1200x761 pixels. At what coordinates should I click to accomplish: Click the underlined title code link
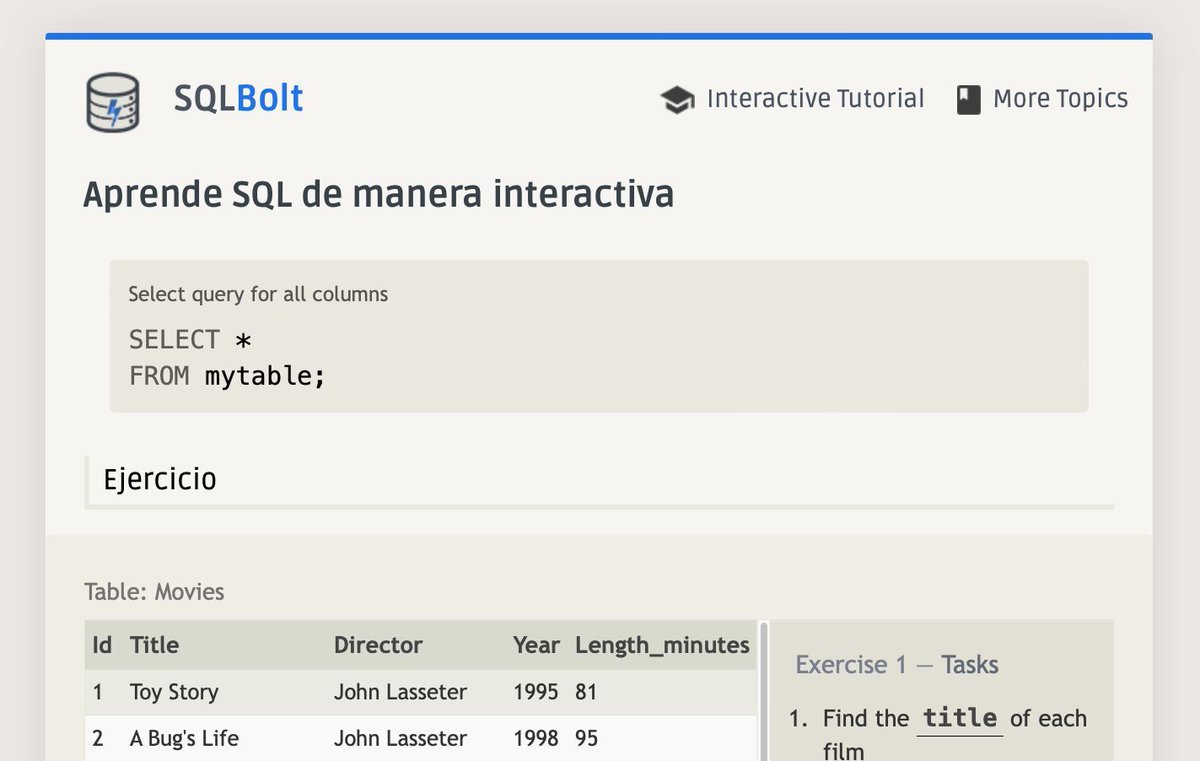pos(960,718)
